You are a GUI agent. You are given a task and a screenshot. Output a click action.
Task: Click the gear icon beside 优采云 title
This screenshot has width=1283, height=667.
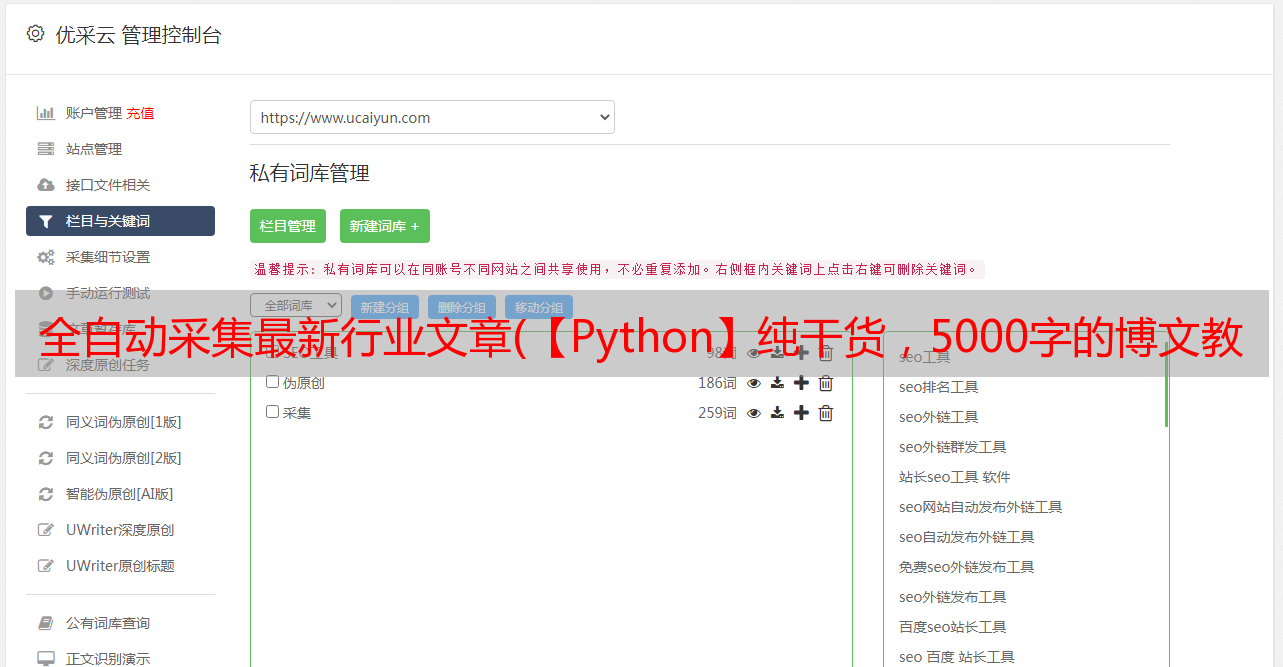click(x=35, y=34)
